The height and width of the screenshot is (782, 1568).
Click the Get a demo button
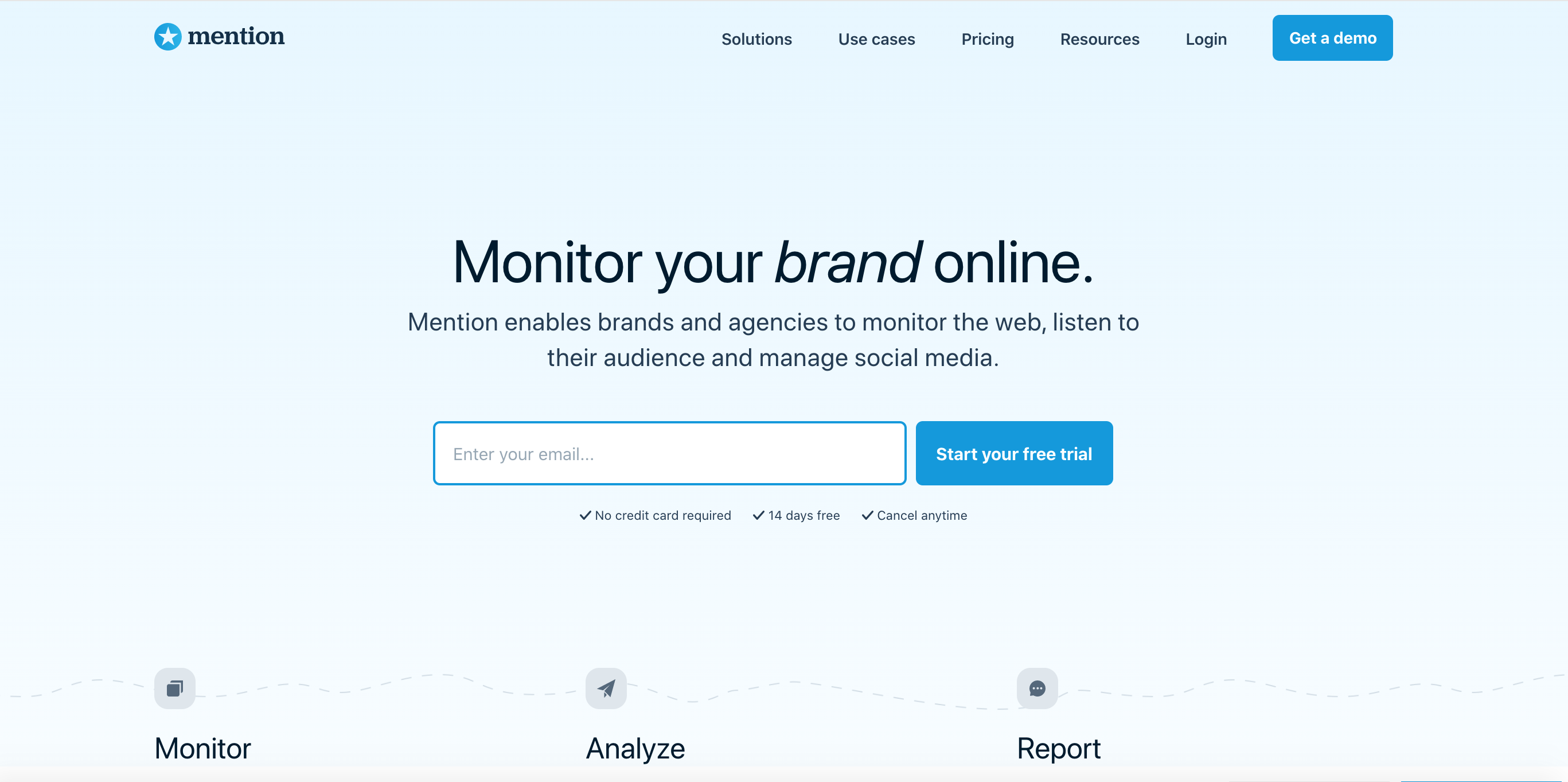(x=1332, y=38)
